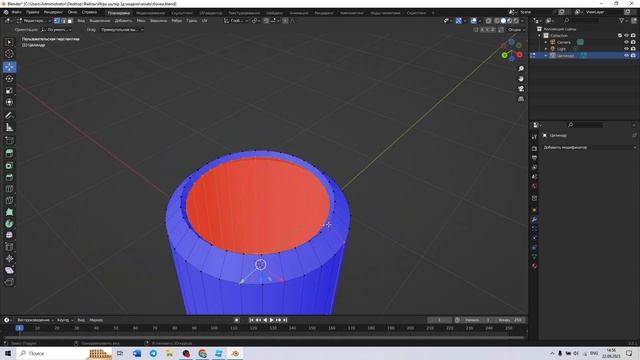Enable vertex select mode
Screen dimensions: 640x360
[x=57, y=20]
